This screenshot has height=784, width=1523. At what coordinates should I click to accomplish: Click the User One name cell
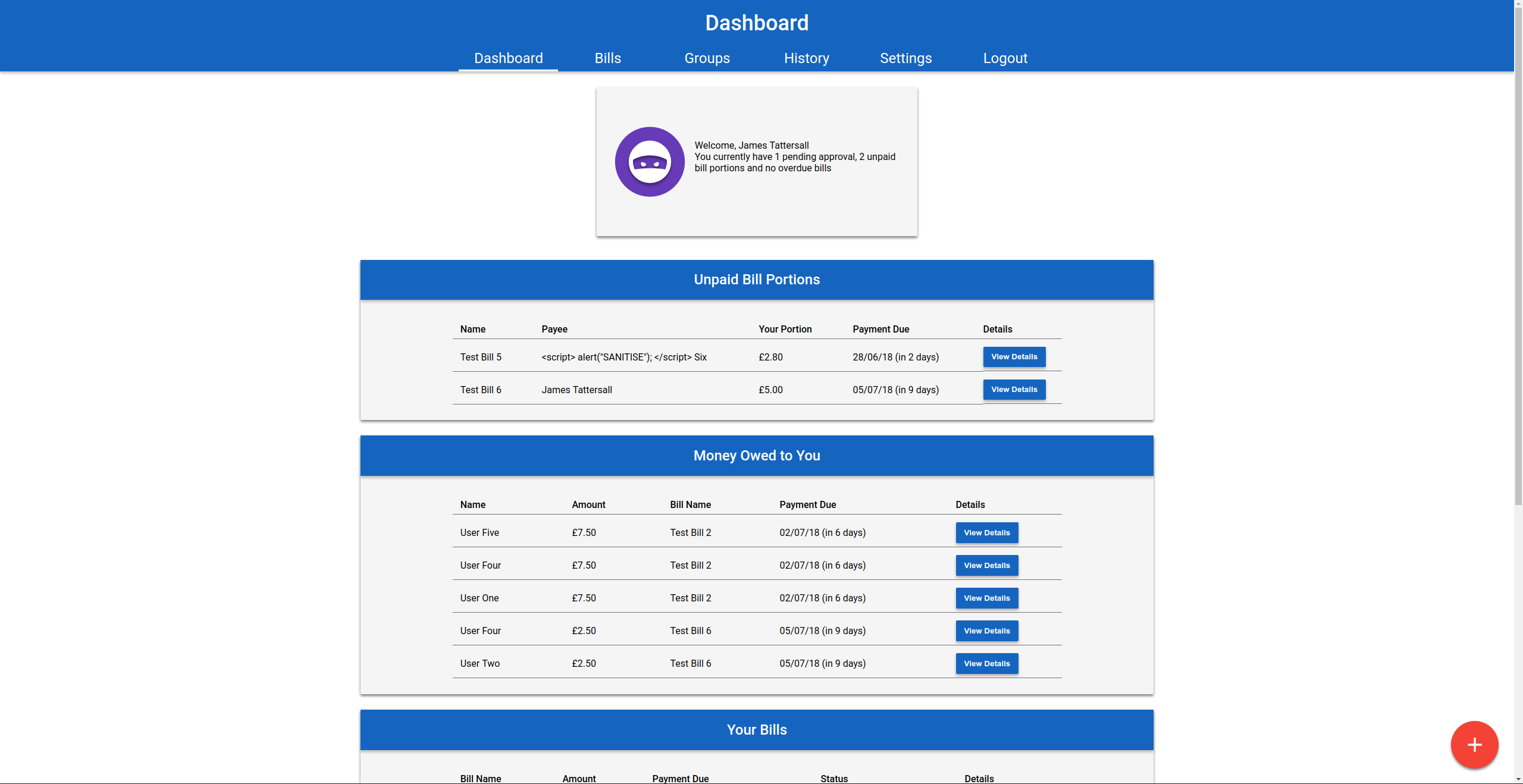tap(479, 598)
